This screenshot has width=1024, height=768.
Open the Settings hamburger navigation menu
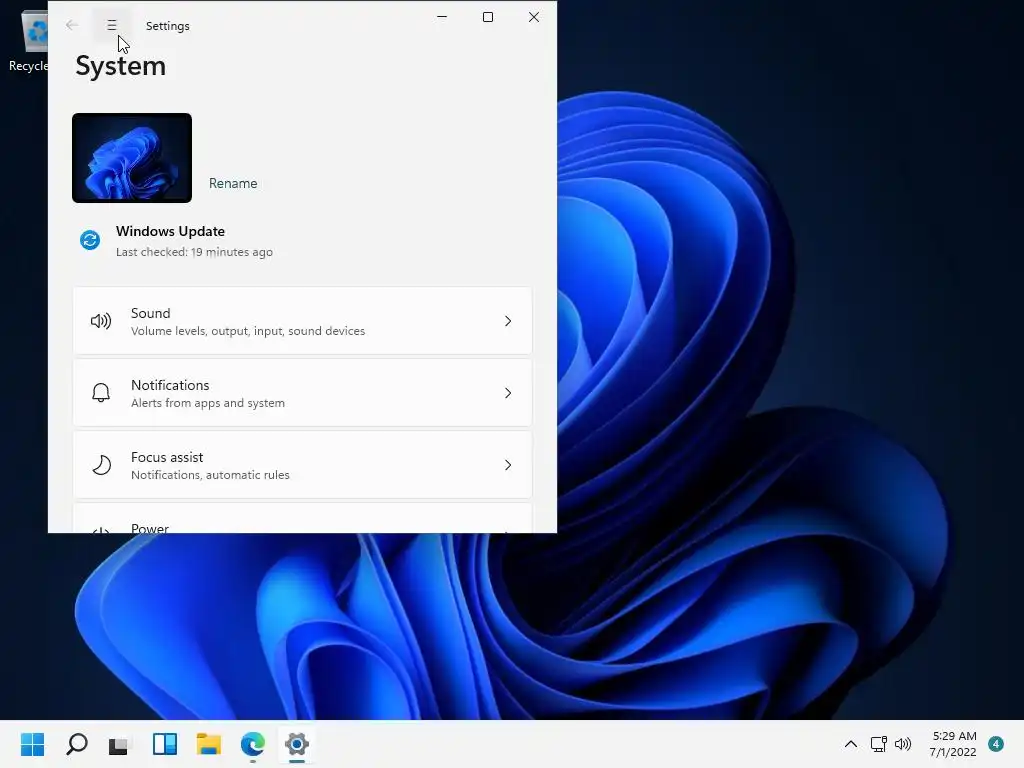(x=112, y=25)
